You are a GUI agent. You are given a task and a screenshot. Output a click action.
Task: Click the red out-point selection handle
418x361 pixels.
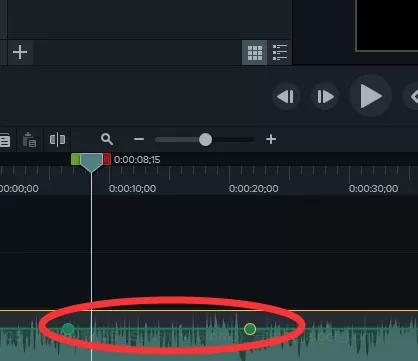point(107,159)
